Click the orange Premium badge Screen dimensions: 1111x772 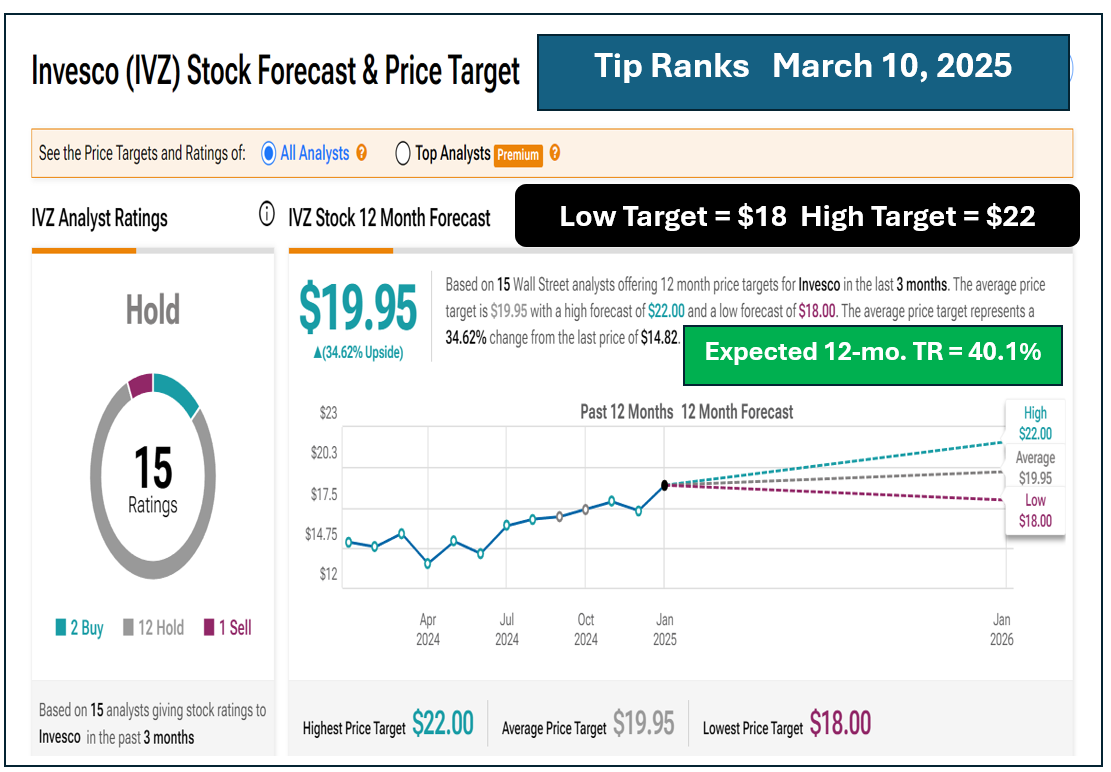pos(518,155)
